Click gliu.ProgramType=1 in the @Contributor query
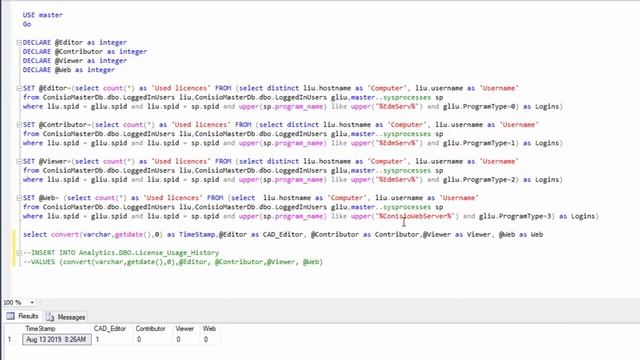Viewport: 640px width, 360px height. (479, 143)
